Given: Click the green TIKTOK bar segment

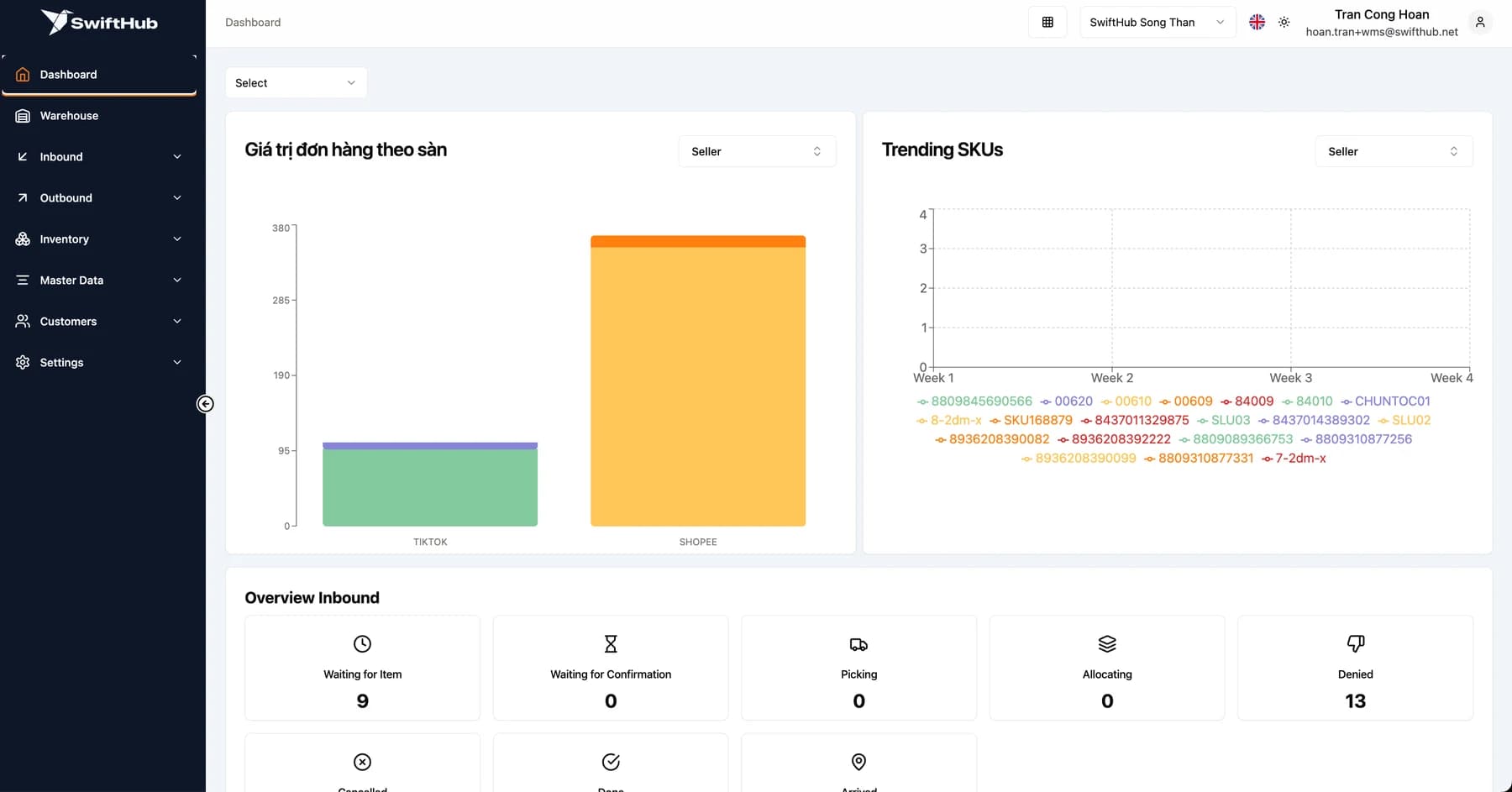Looking at the screenshot, I should point(430,488).
